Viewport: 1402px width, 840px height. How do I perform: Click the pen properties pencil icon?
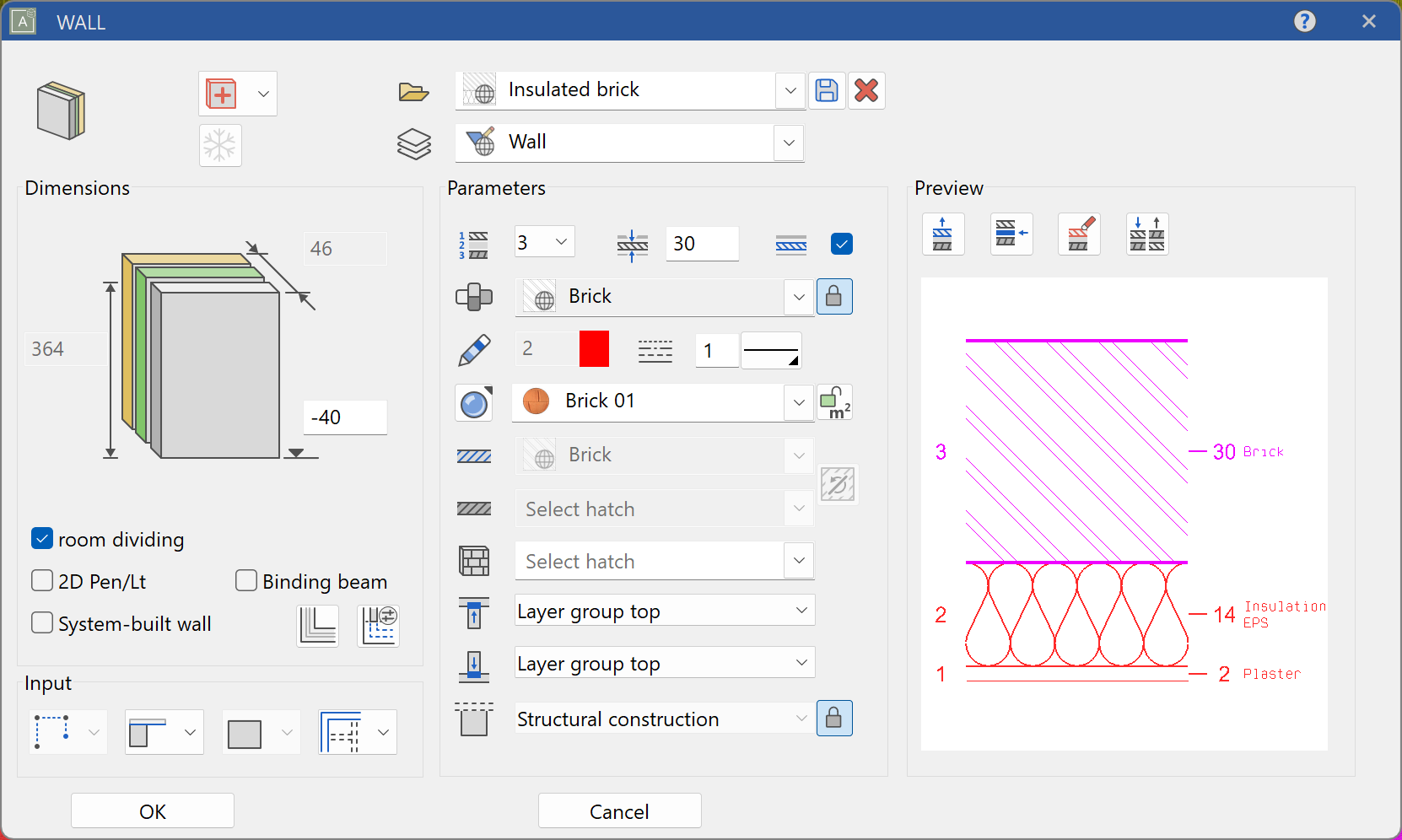click(474, 349)
